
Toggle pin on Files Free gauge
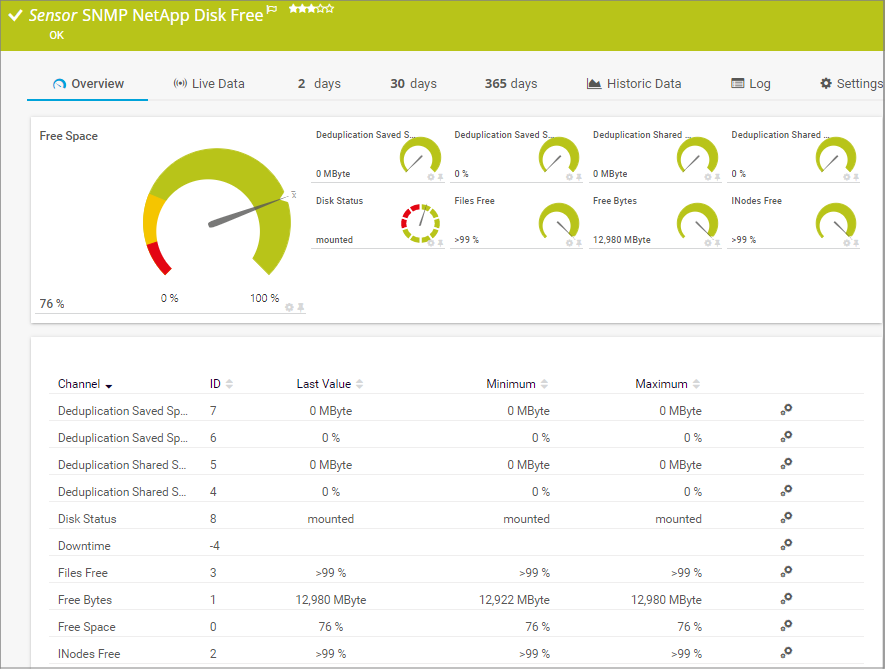(579, 243)
